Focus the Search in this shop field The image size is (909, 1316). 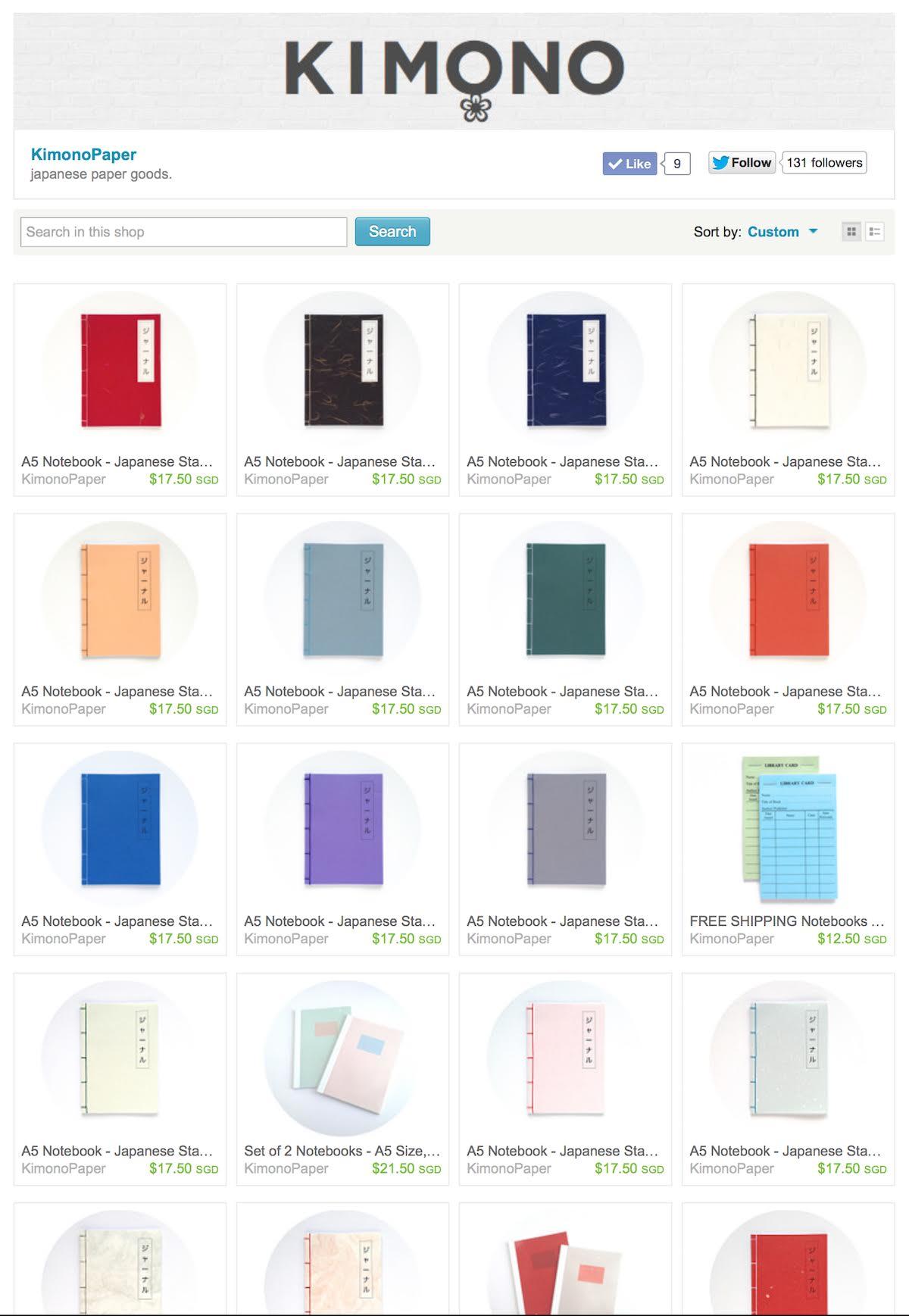pos(184,232)
